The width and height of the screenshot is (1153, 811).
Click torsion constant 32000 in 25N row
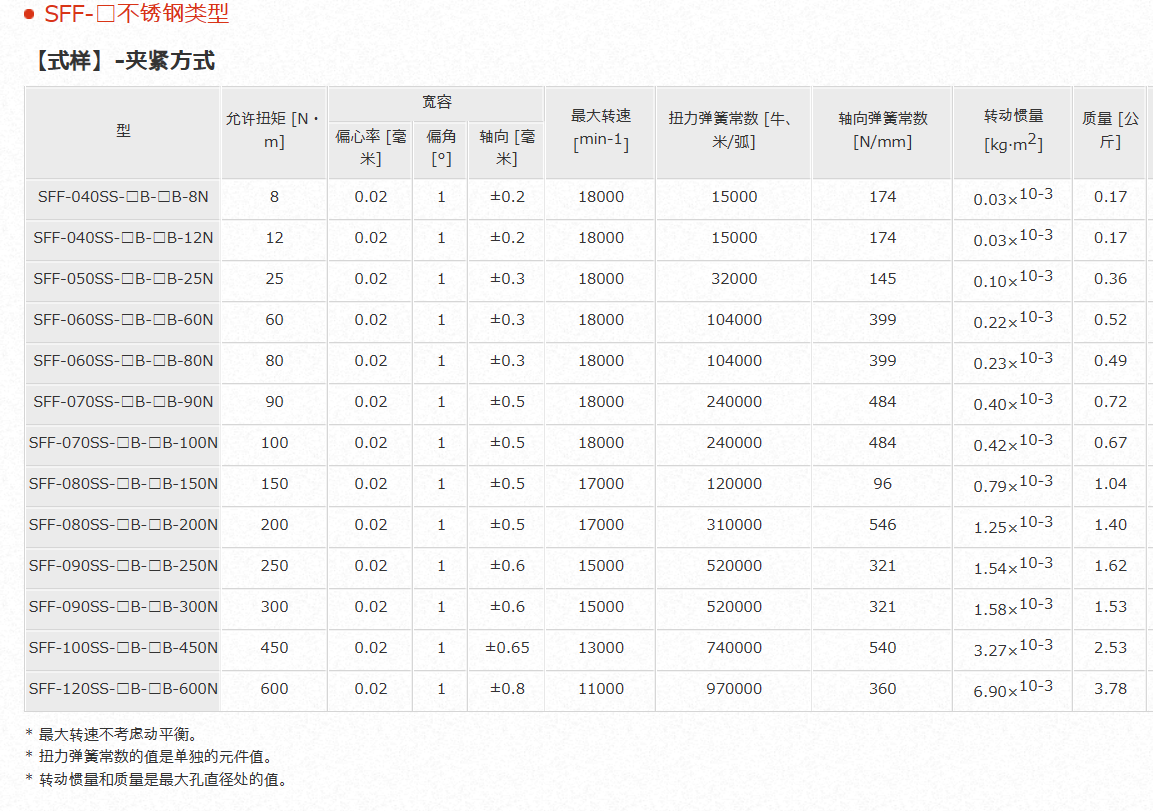tap(734, 279)
